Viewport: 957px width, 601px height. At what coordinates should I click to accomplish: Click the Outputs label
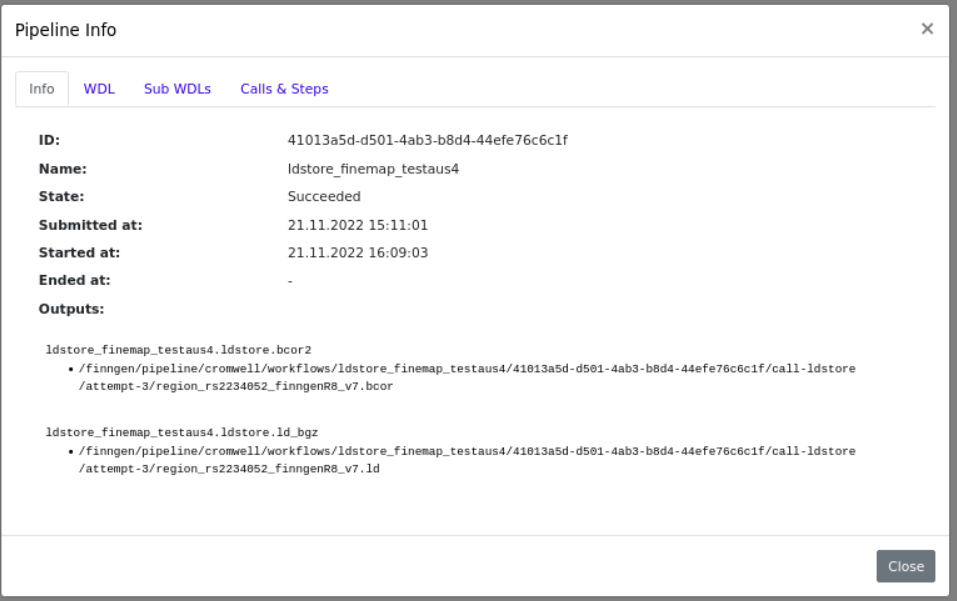pos(71,309)
